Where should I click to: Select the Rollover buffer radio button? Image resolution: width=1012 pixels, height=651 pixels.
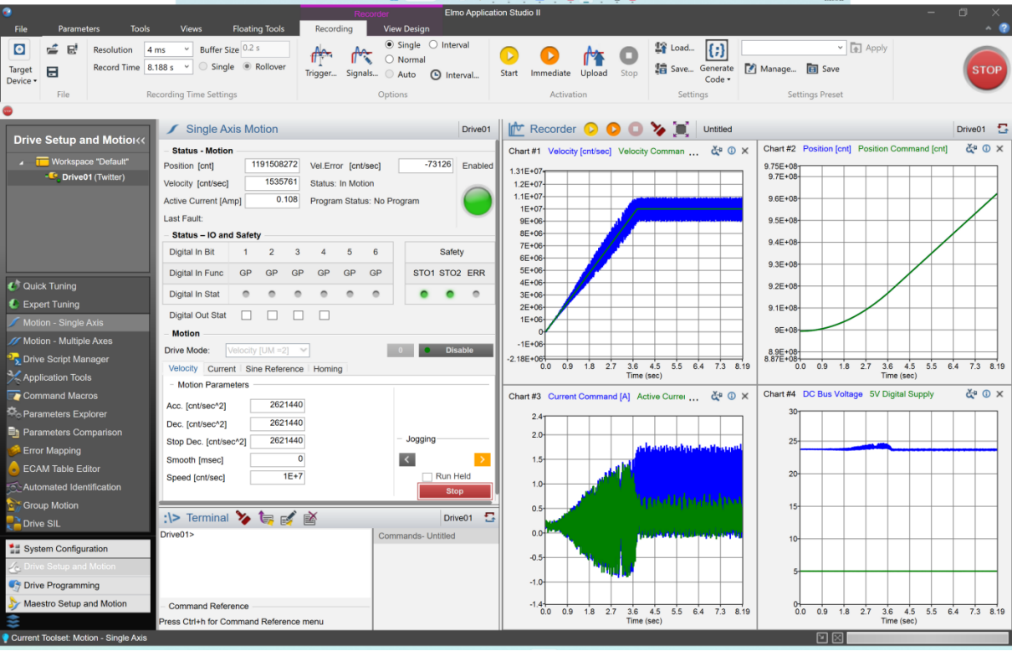[247, 66]
